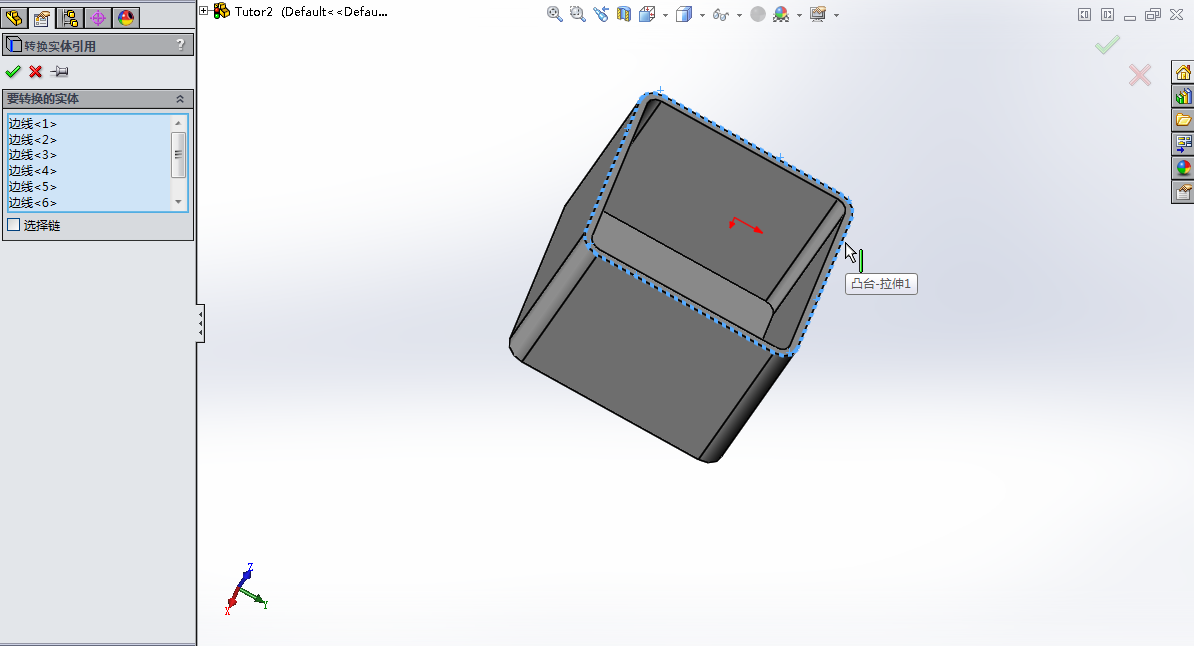Click the confirmation corner red X
The height and width of the screenshot is (646, 1194).
pos(1140,75)
